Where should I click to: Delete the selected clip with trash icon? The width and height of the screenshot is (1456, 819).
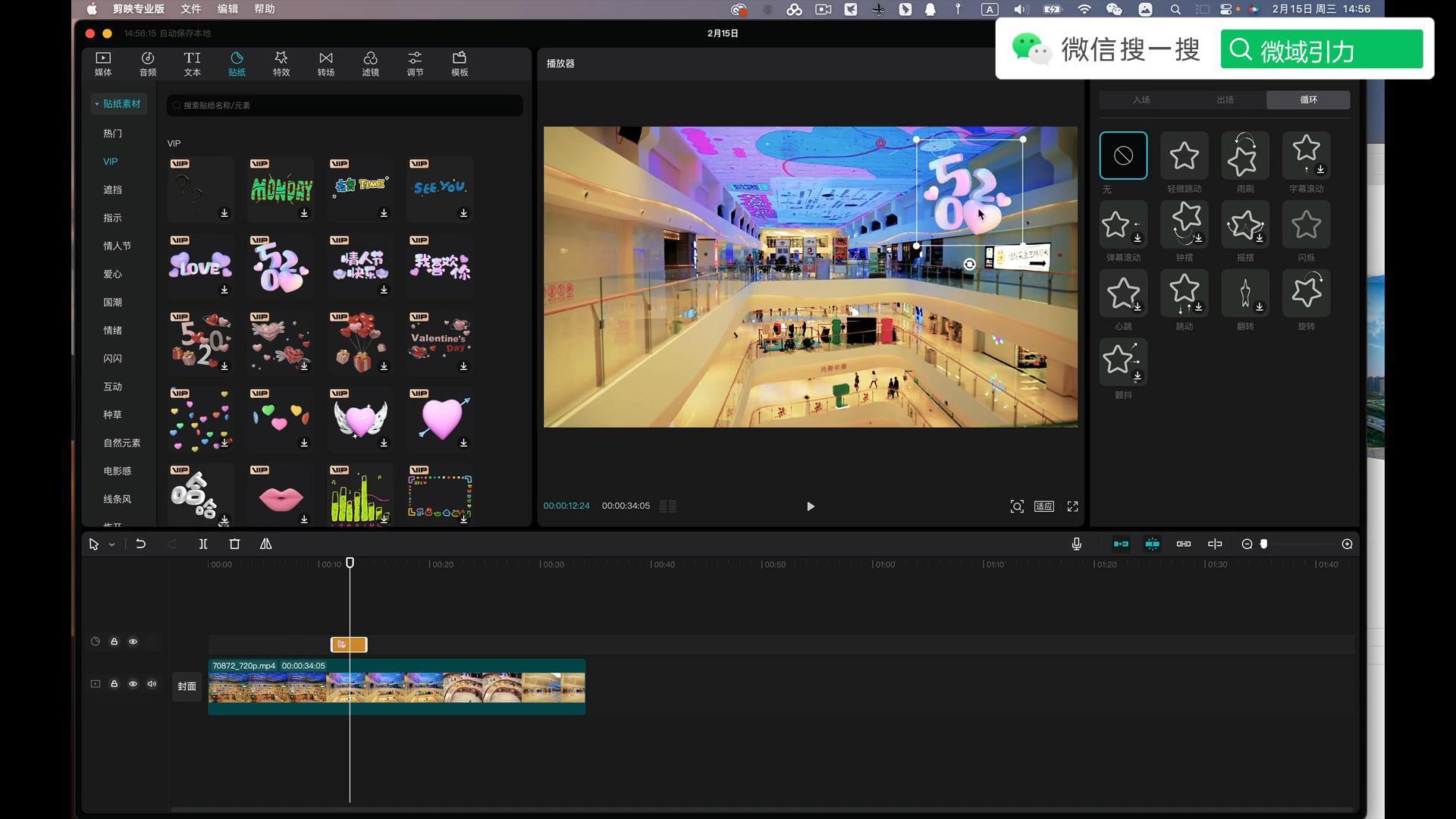234,544
